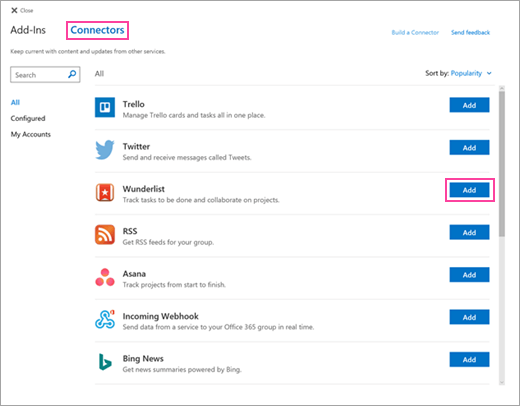Click the RSS title text

(x=130, y=231)
